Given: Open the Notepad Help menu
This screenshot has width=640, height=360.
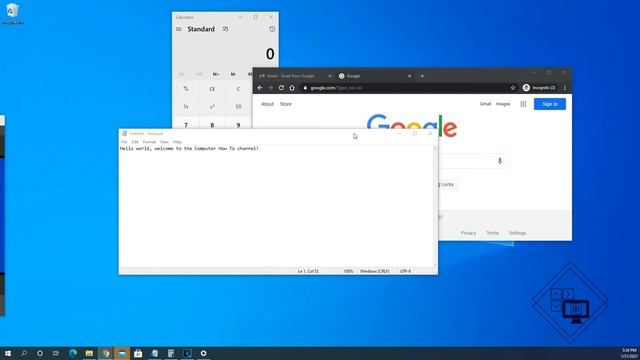Looking at the screenshot, I should coord(177,142).
